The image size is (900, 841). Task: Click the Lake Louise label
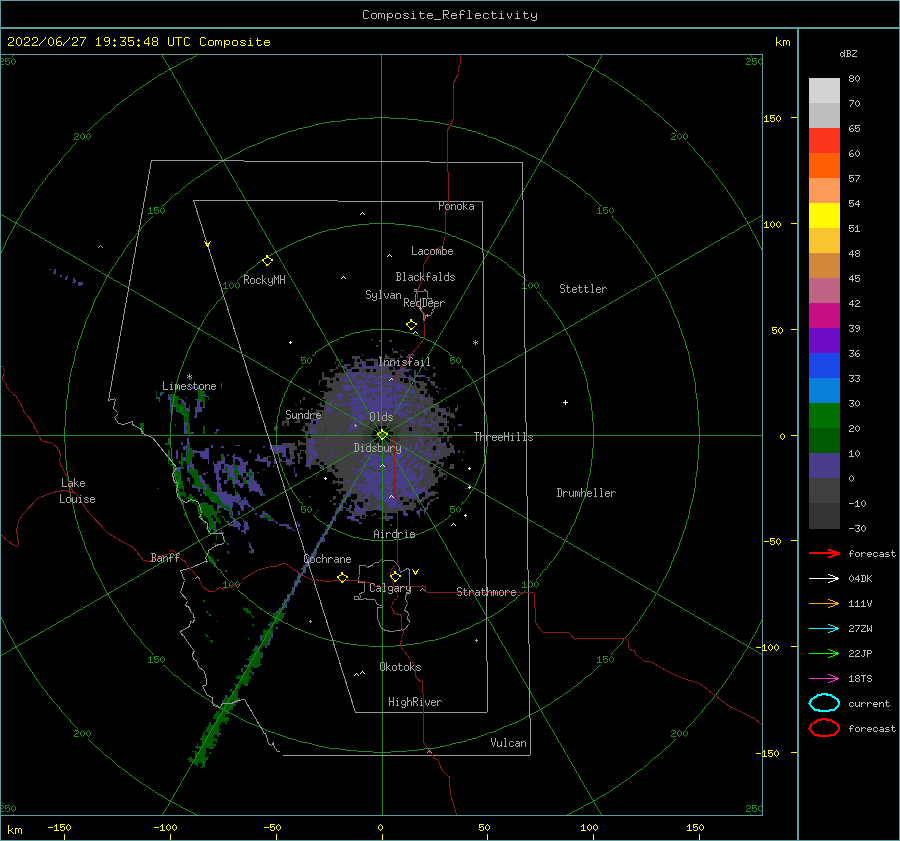(77, 491)
